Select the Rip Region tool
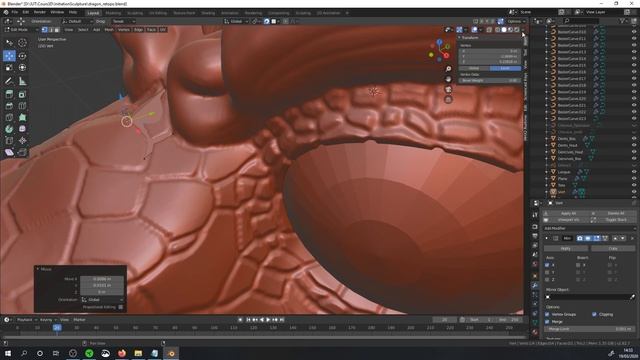This screenshot has width=640, height=360. point(22,152)
